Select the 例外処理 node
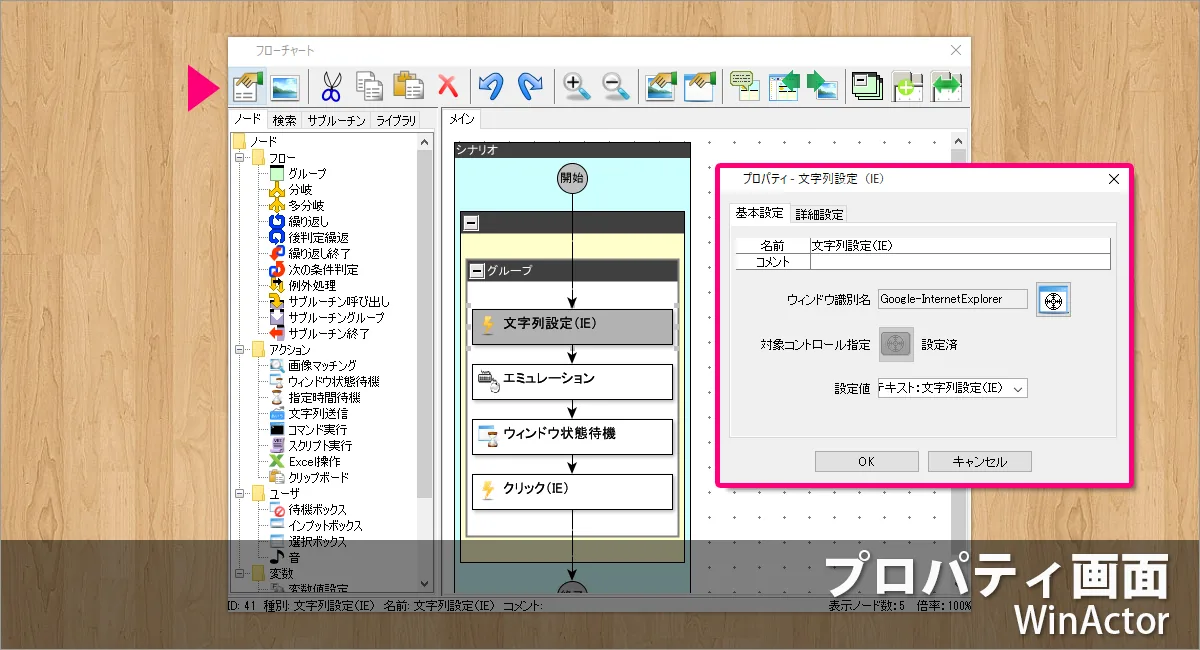Image resolution: width=1200 pixels, height=650 pixels. 312,286
